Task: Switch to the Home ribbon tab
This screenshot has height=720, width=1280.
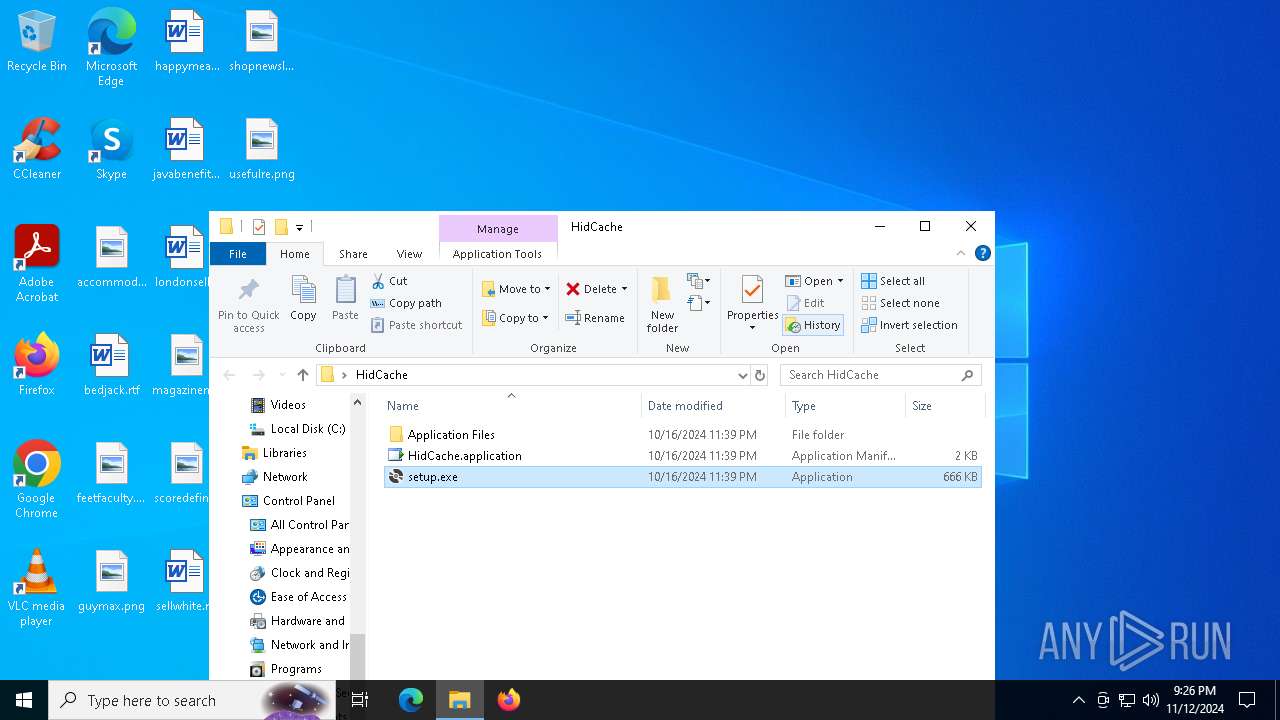Action: pyautogui.click(x=295, y=254)
